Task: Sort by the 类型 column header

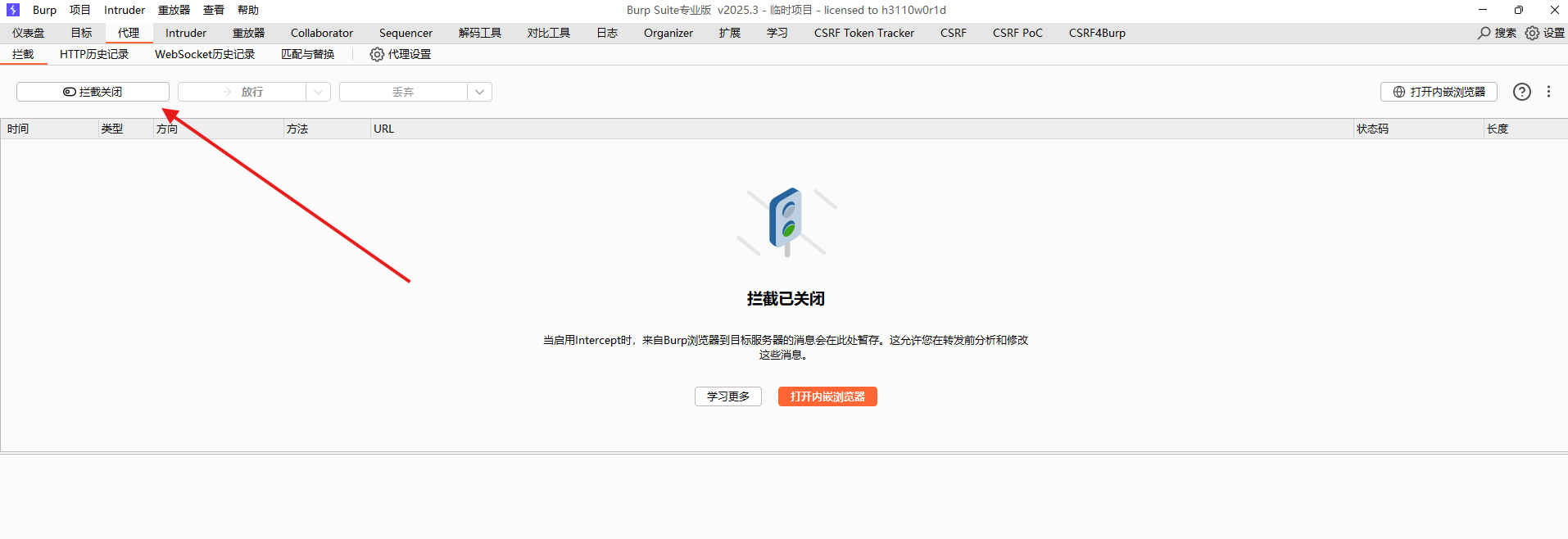Action: click(125, 129)
